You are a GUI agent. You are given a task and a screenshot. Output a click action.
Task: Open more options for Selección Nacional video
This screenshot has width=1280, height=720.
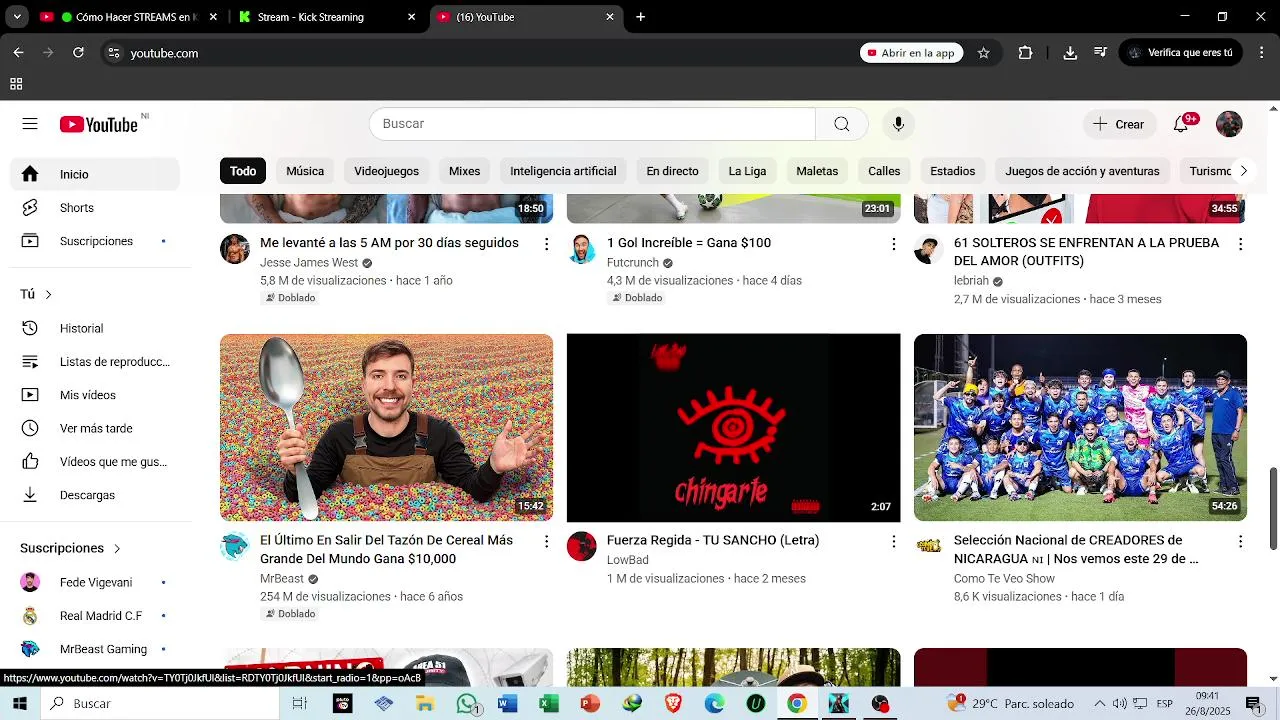(1240, 541)
